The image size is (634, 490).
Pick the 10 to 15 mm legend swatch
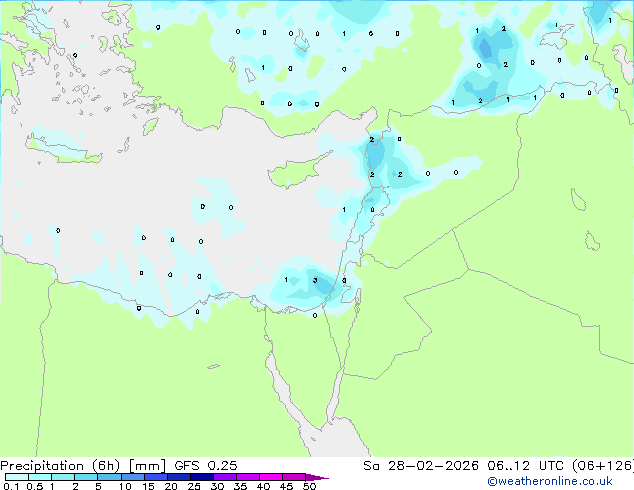point(132,477)
